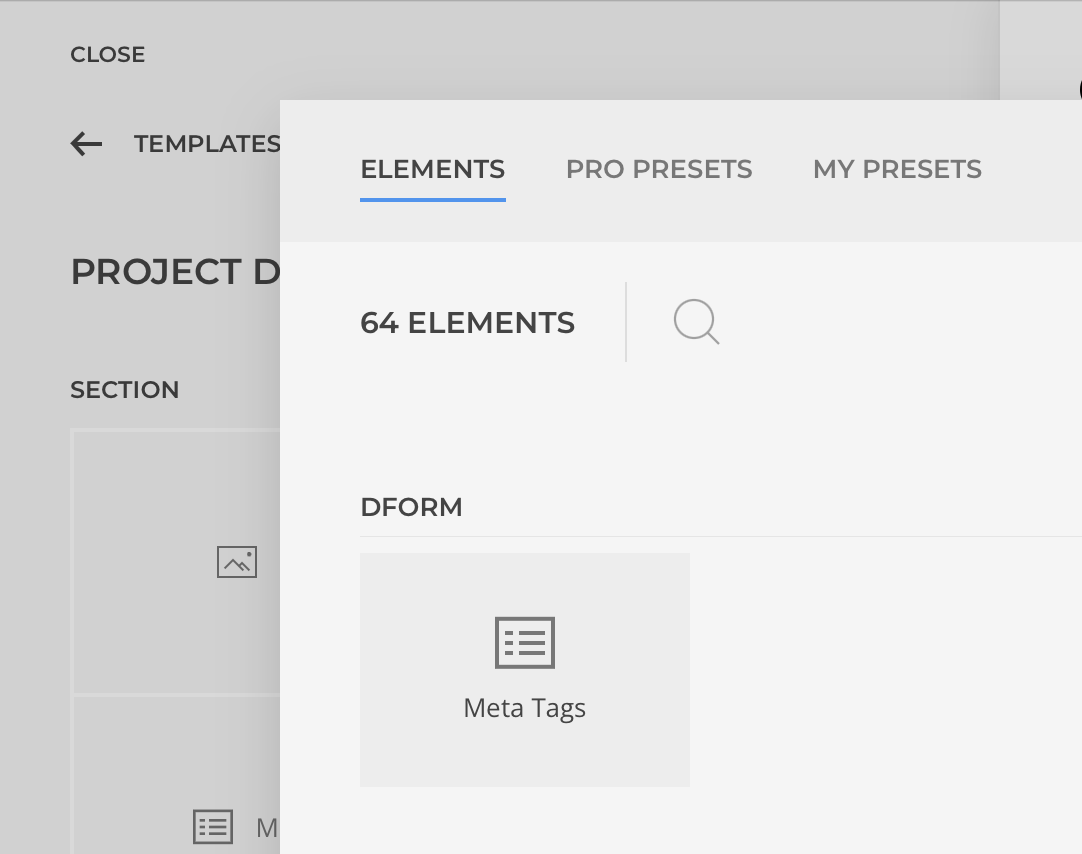Click the DFORM category heading

[411, 507]
